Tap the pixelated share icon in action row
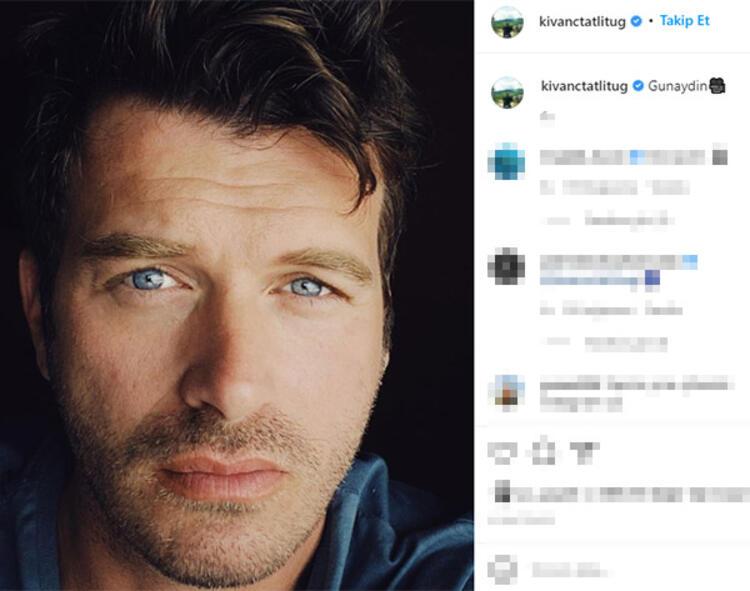Image resolution: width=750 pixels, height=591 pixels. point(585,452)
